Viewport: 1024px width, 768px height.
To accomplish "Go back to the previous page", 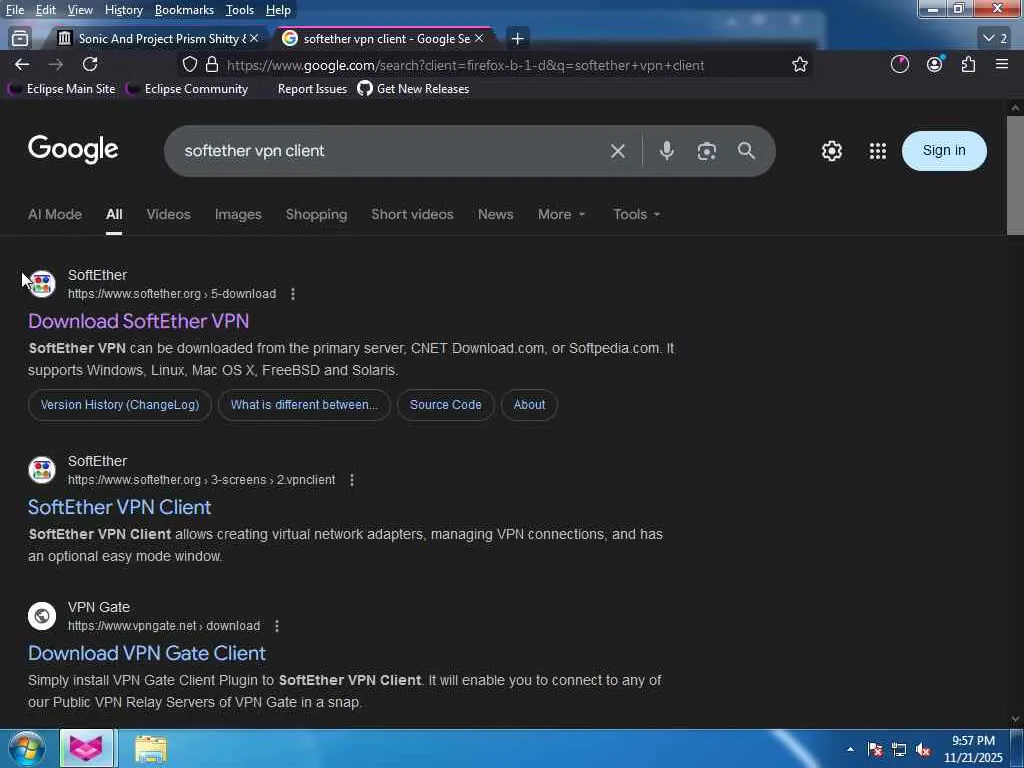I will [22, 64].
